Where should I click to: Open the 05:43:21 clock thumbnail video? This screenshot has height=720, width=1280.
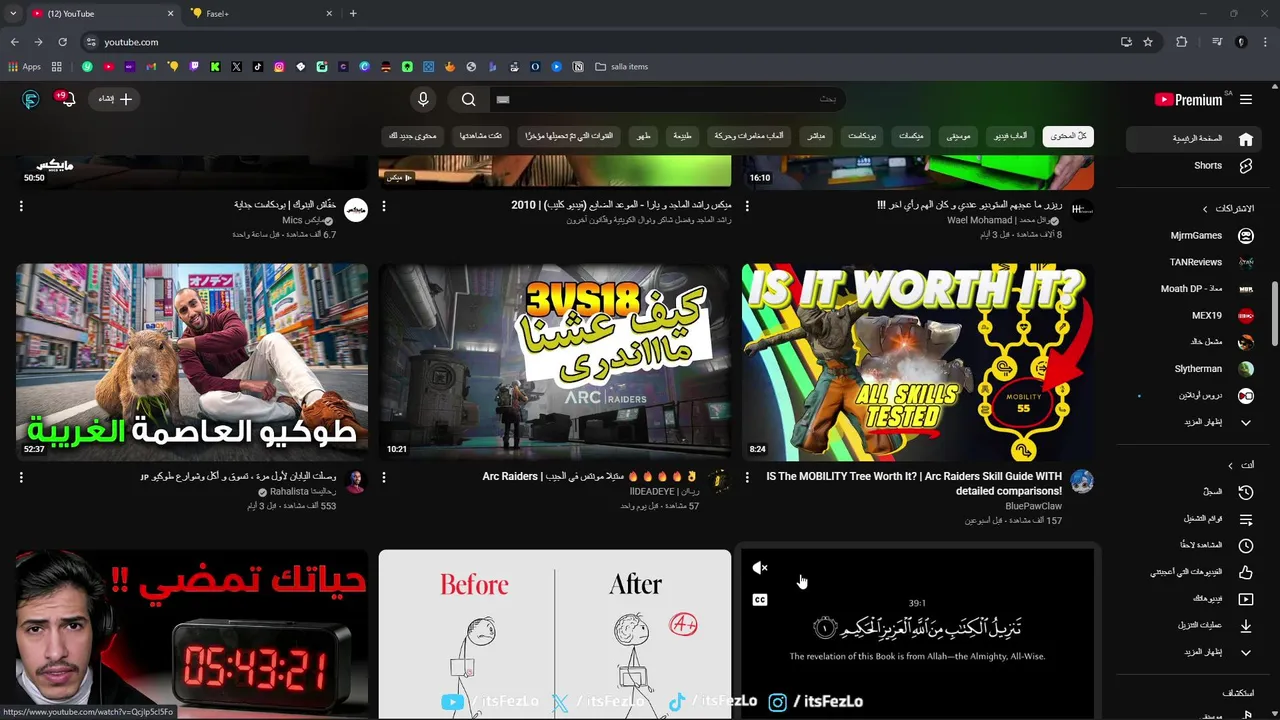(192, 634)
